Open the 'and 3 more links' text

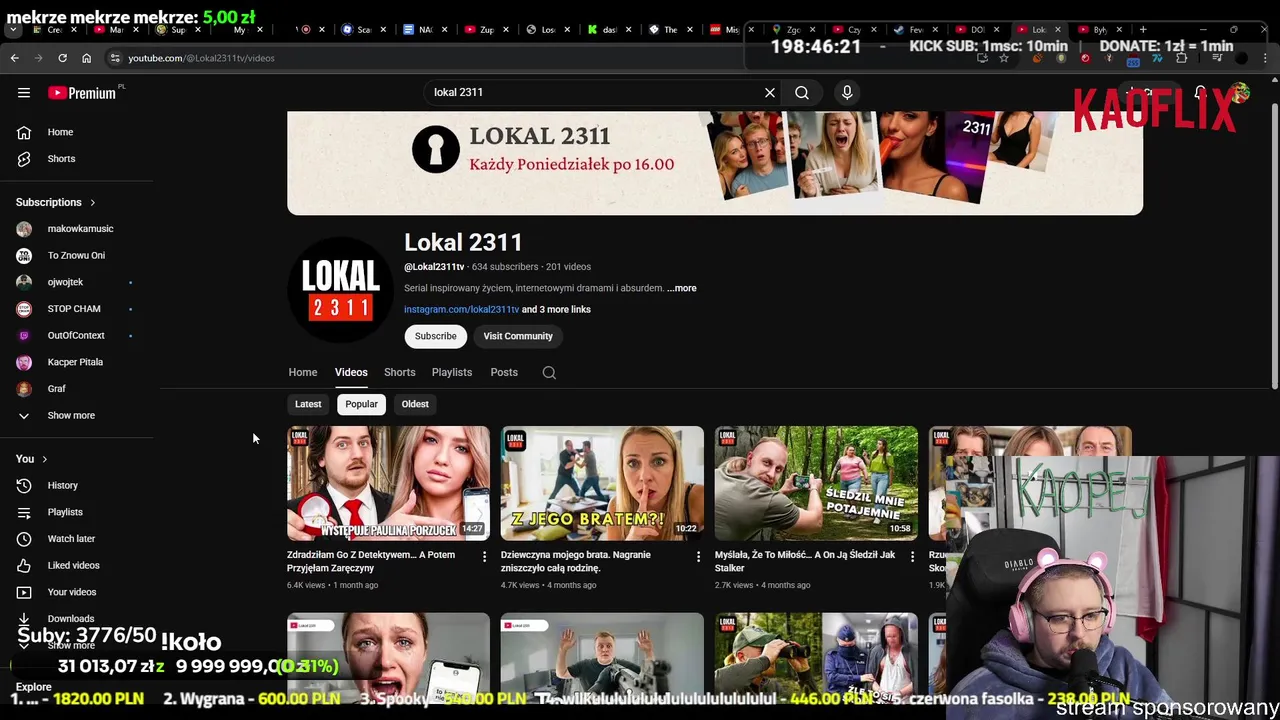coord(556,309)
